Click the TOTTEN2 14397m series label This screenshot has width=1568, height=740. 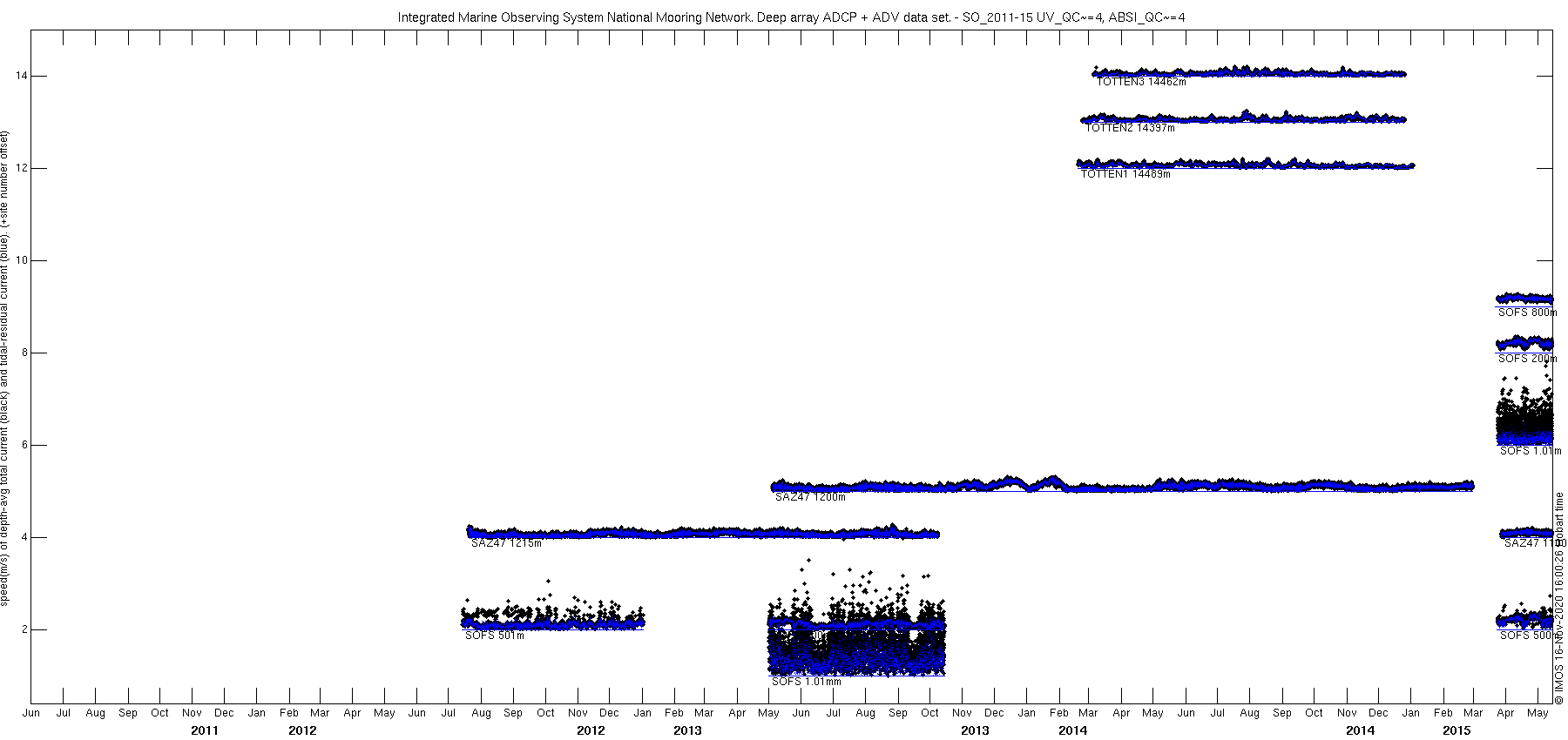point(1130,128)
